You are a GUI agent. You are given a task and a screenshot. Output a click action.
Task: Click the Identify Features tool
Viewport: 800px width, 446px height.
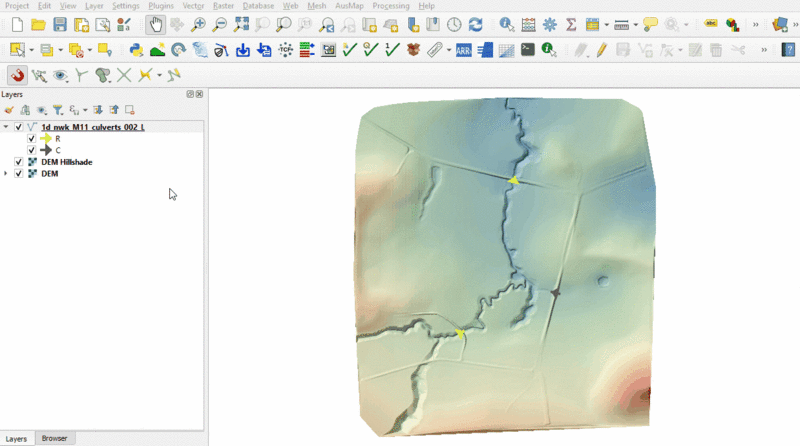coord(506,24)
